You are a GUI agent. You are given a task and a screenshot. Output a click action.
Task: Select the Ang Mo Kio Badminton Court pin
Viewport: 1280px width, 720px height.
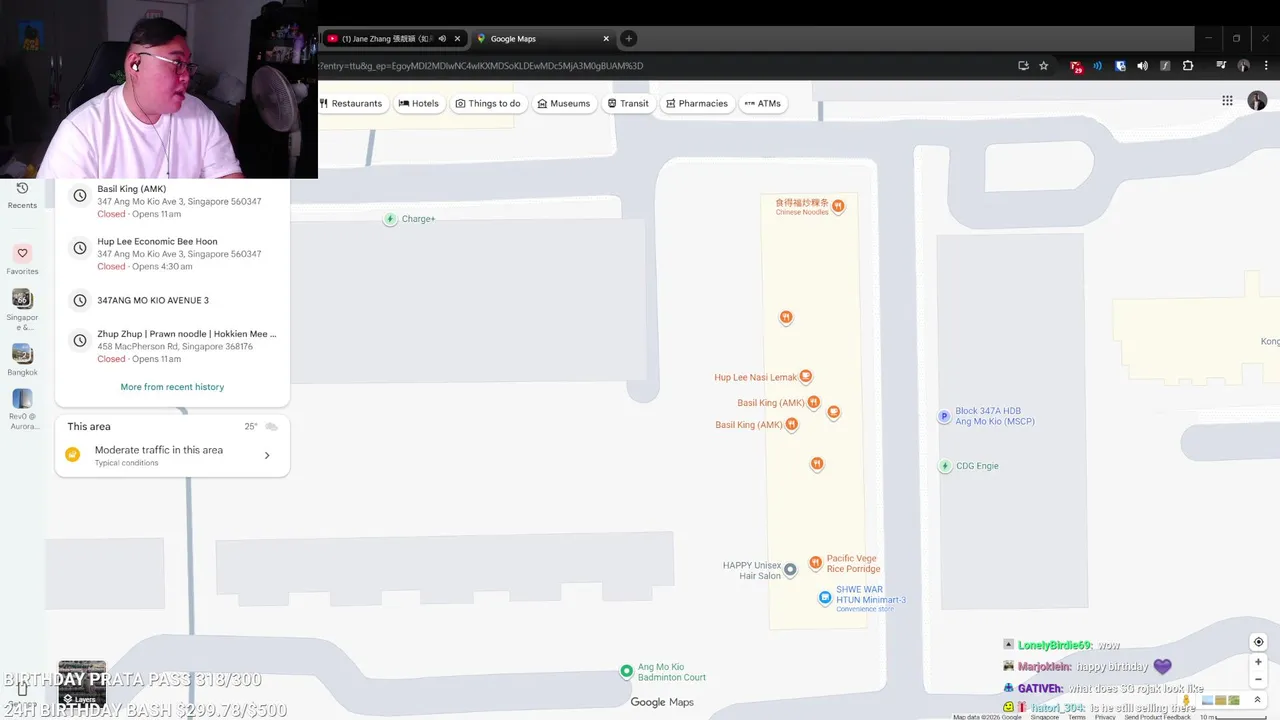(x=627, y=671)
